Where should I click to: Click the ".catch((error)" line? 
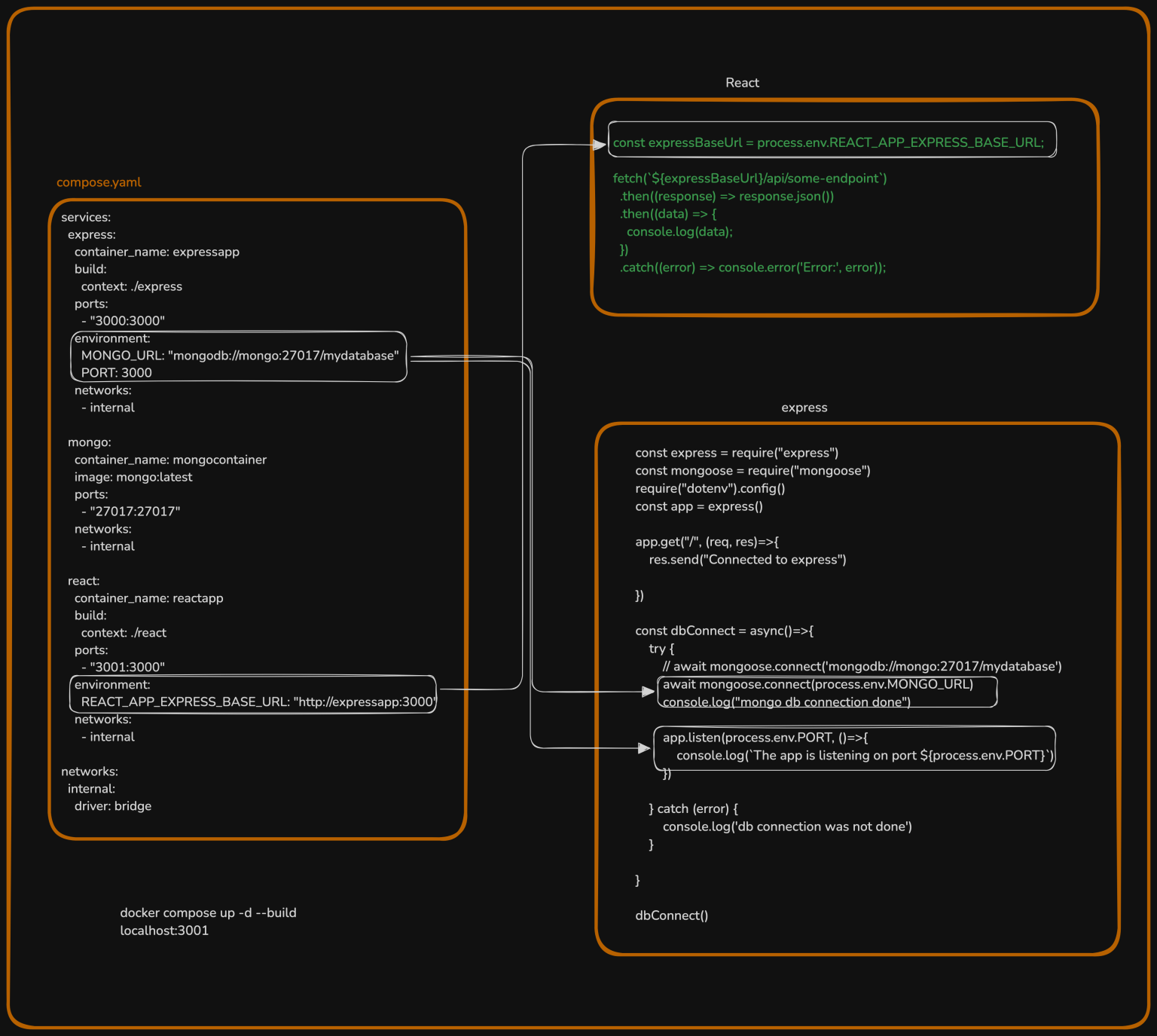pyautogui.click(x=753, y=267)
